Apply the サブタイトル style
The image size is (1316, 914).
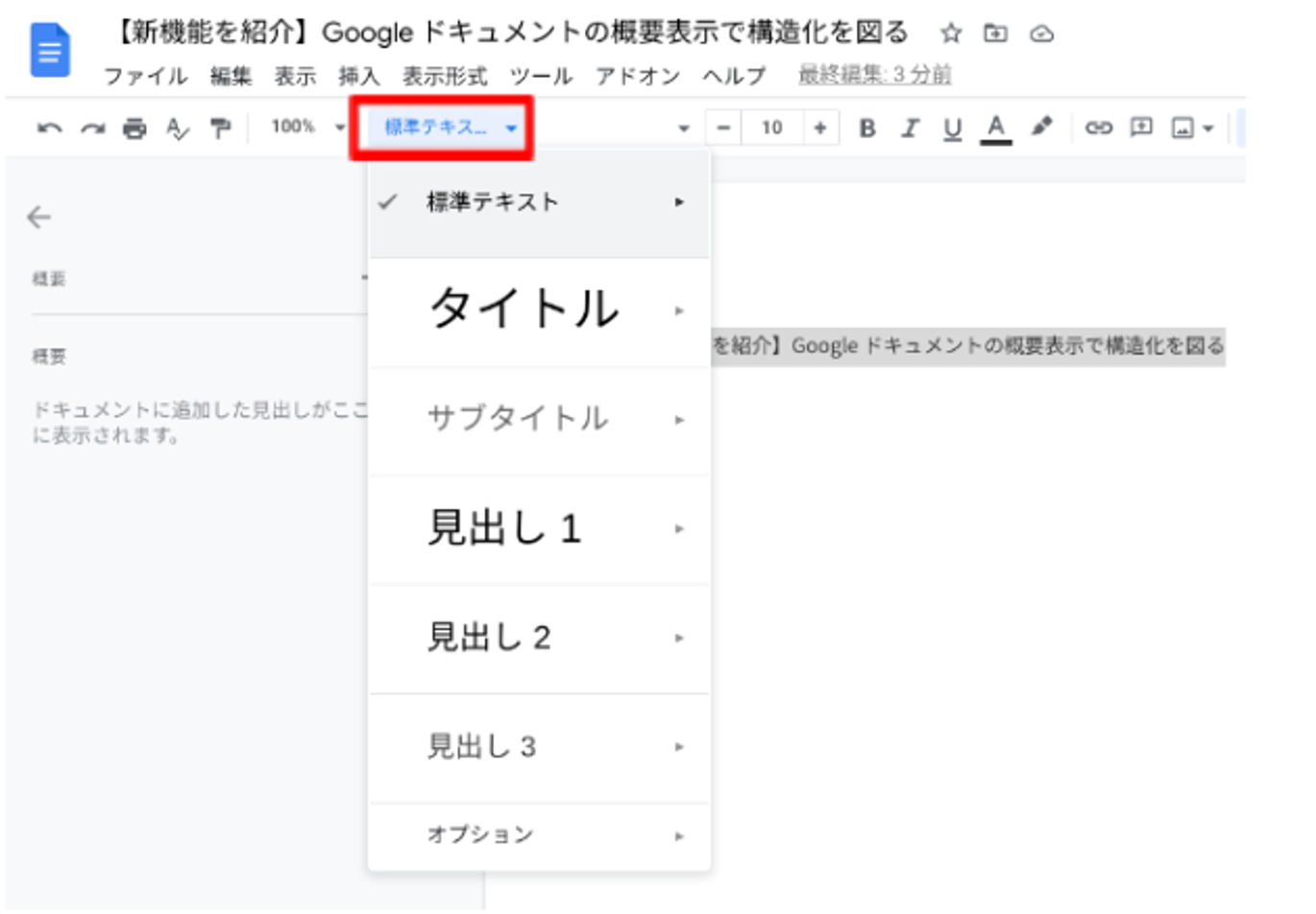[539, 420]
